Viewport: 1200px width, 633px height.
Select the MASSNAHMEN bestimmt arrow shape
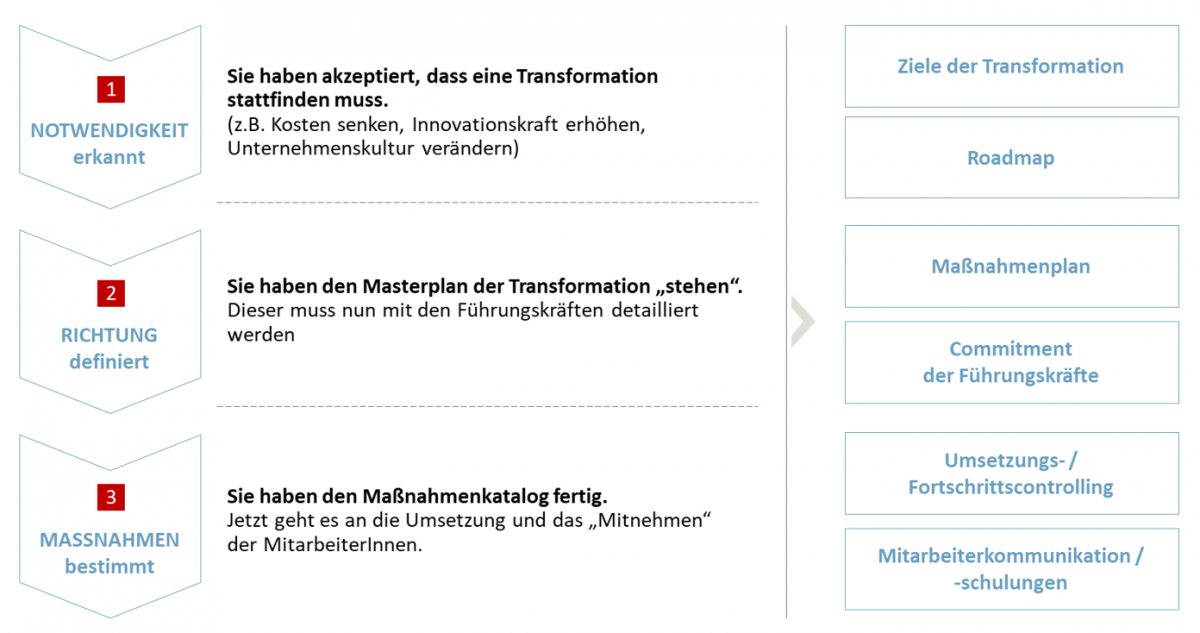[x=110, y=525]
